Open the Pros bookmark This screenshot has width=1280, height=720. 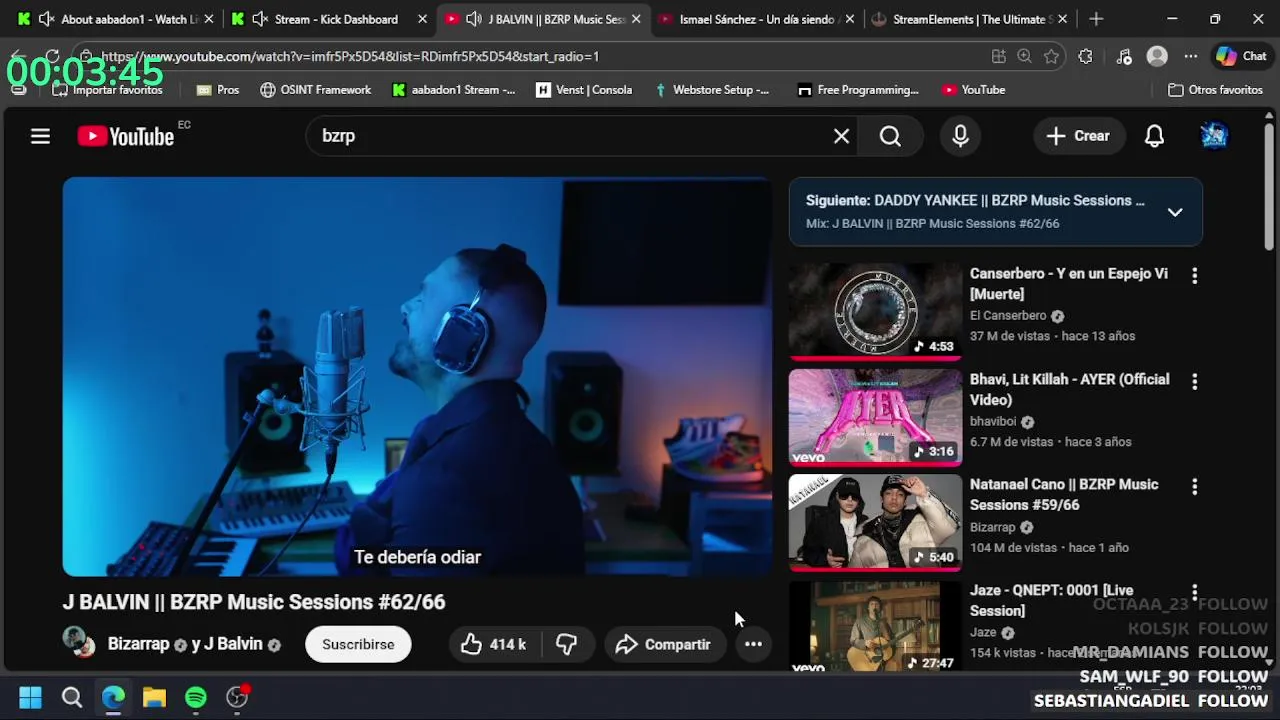(x=217, y=90)
